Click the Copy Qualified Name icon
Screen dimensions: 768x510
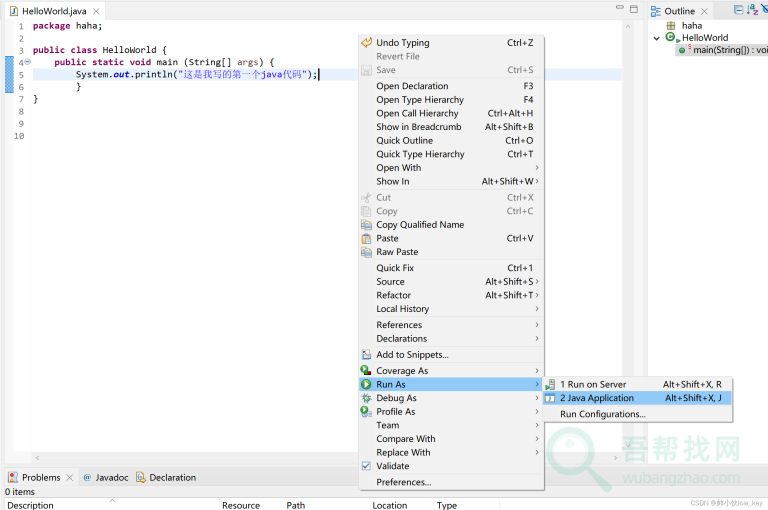click(366, 225)
